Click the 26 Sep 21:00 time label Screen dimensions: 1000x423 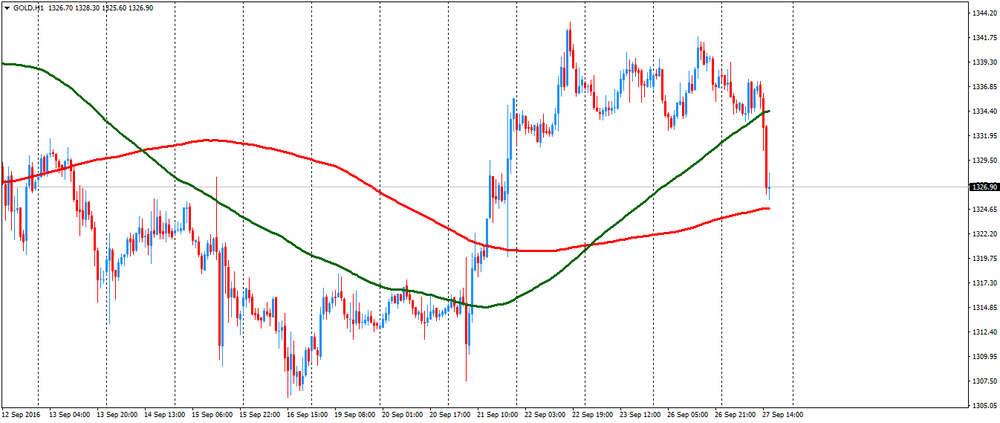pos(734,414)
